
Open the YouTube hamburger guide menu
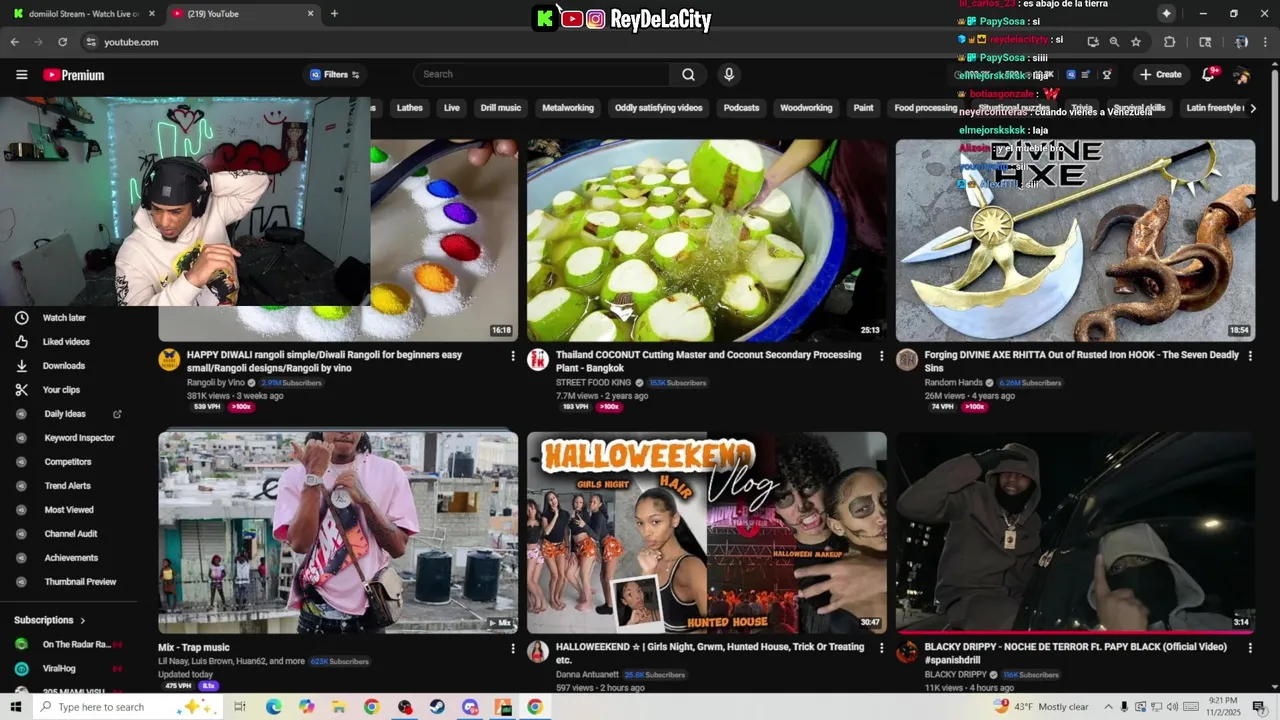tap(21, 75)
